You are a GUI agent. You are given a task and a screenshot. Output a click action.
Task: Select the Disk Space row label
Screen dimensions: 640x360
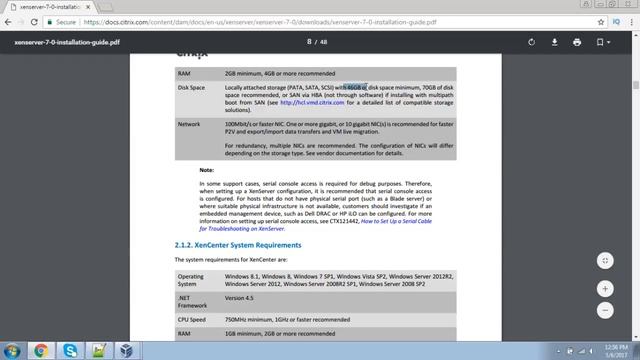191,87
